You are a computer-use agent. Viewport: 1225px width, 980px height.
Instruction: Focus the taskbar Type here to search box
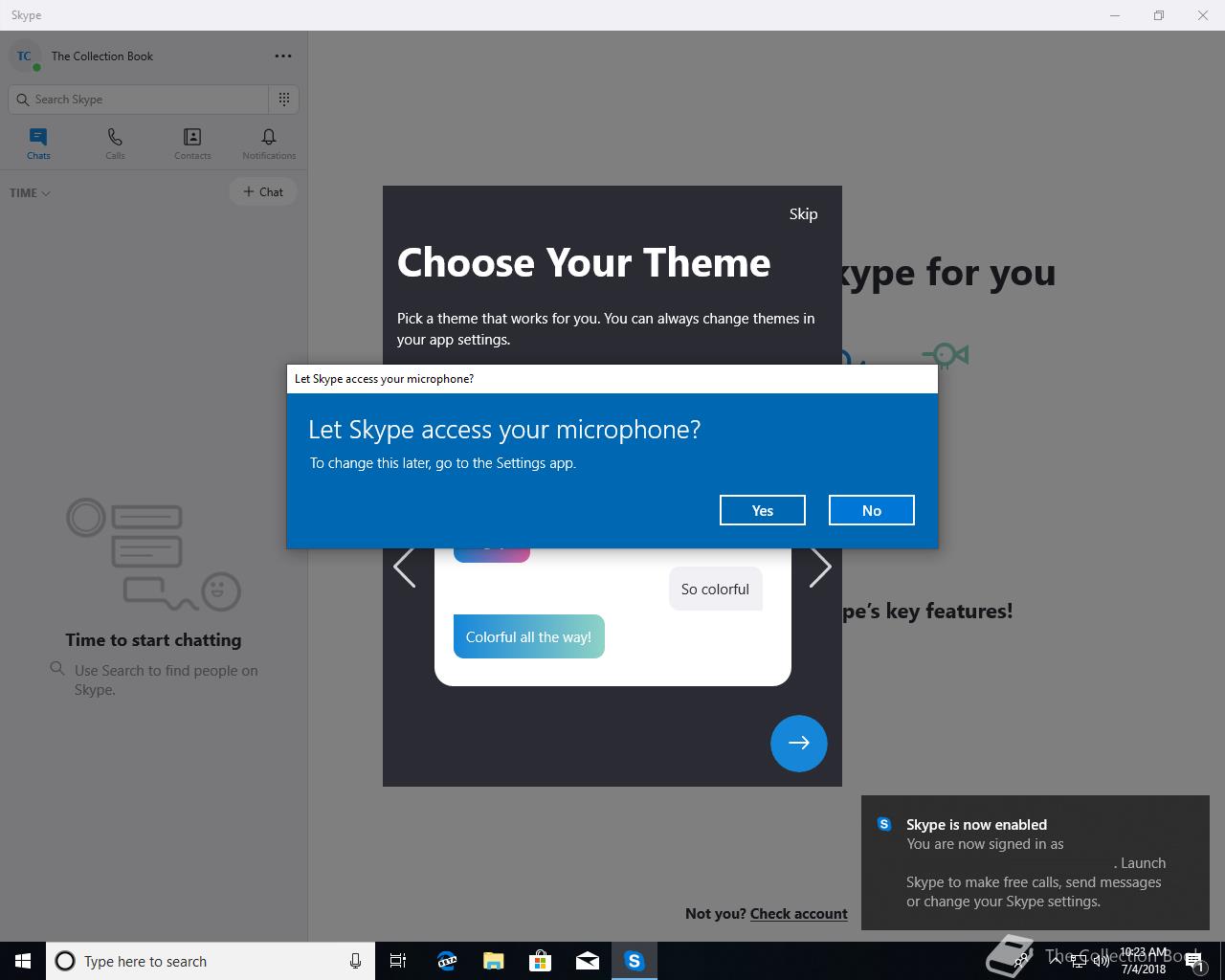pyautogui.click(x=211, y=961)
